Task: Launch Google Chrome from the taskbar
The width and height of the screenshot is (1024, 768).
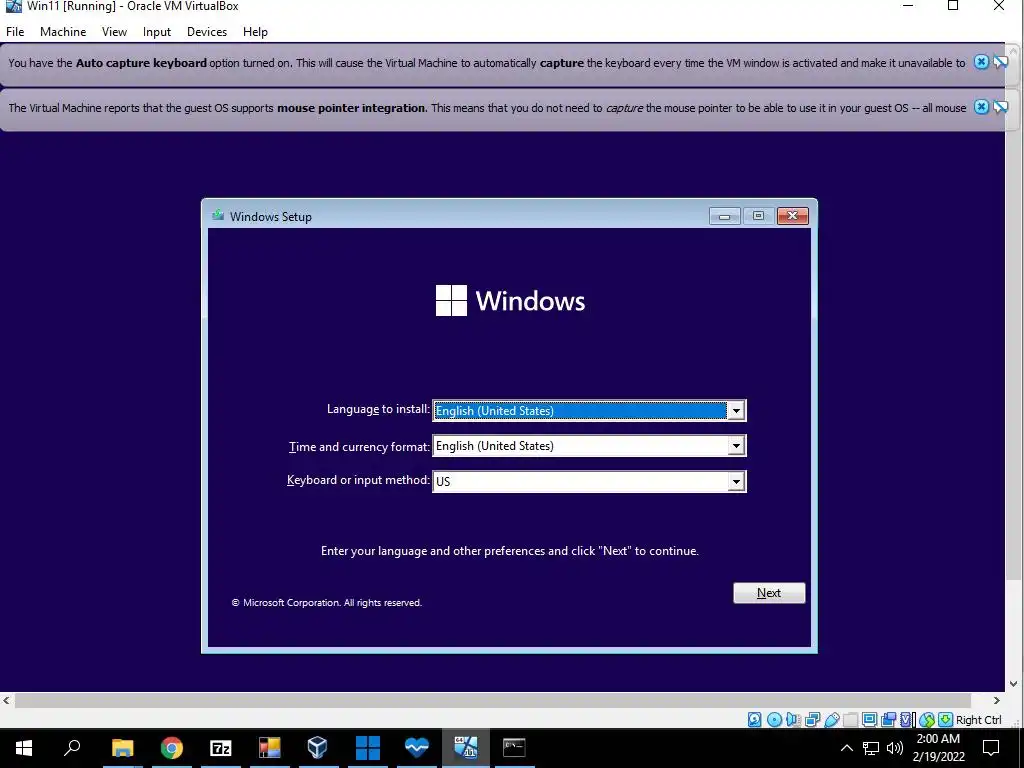Action: (172, 748)
